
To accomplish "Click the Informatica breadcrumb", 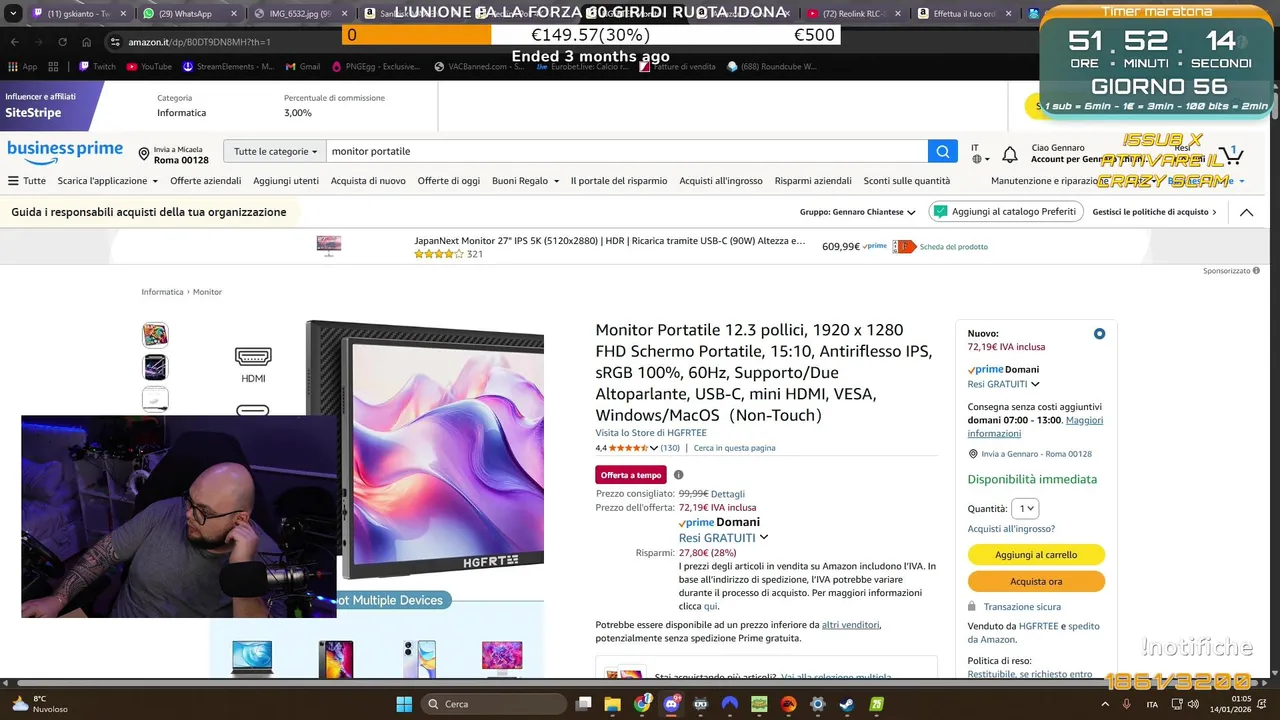I will pyautogui.click(x=162, y=292).
